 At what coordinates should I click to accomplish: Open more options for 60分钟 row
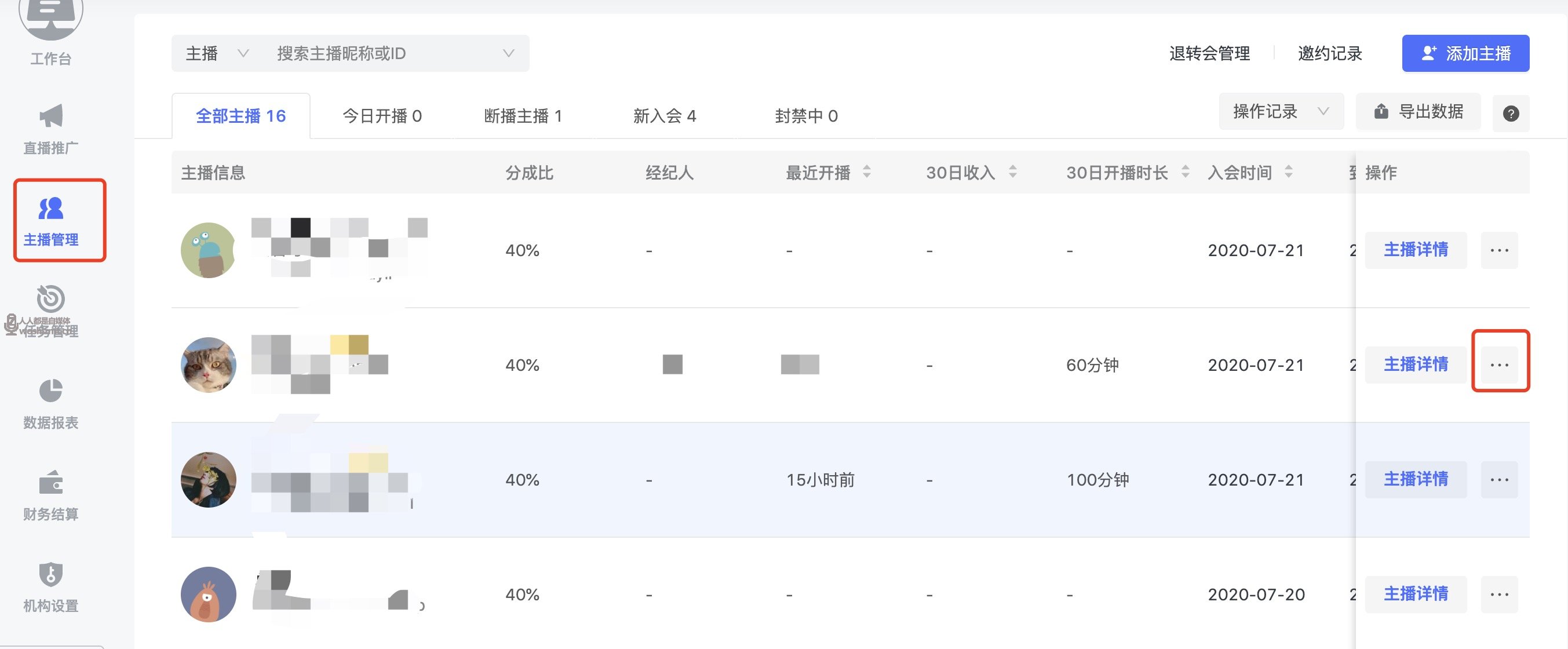[1498, 364]
